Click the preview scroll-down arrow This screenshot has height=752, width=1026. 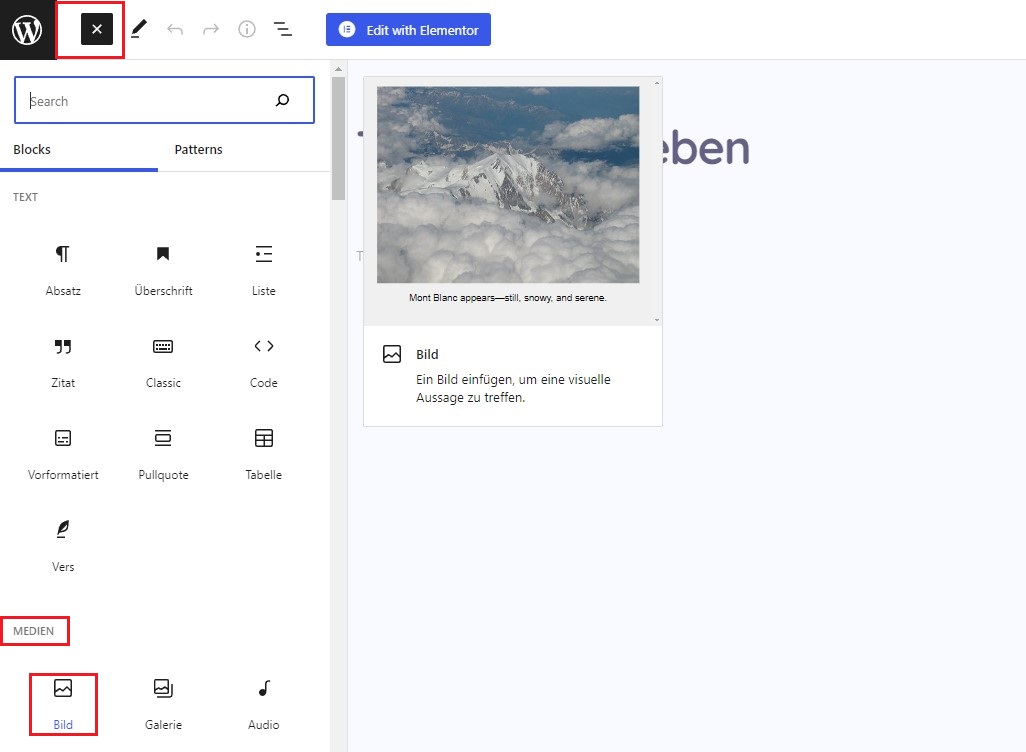coord(657,320)
